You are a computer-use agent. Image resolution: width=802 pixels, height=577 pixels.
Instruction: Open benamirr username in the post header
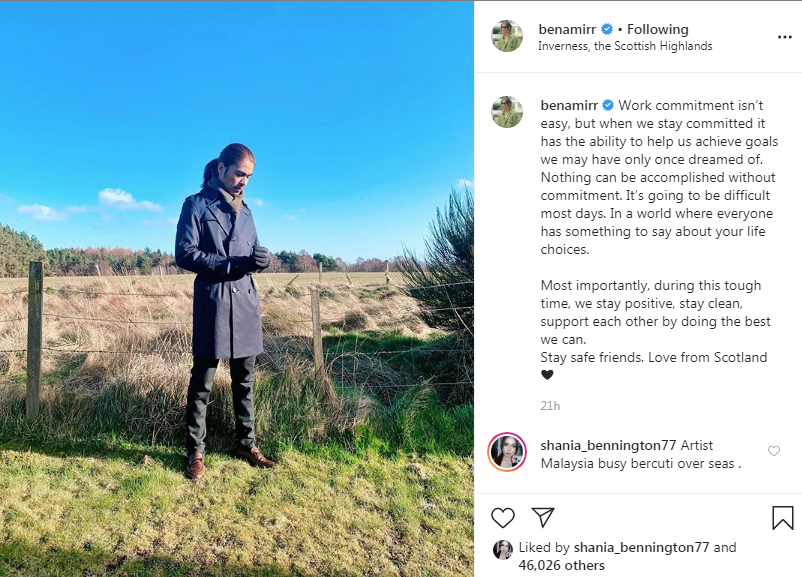(567, 29)
